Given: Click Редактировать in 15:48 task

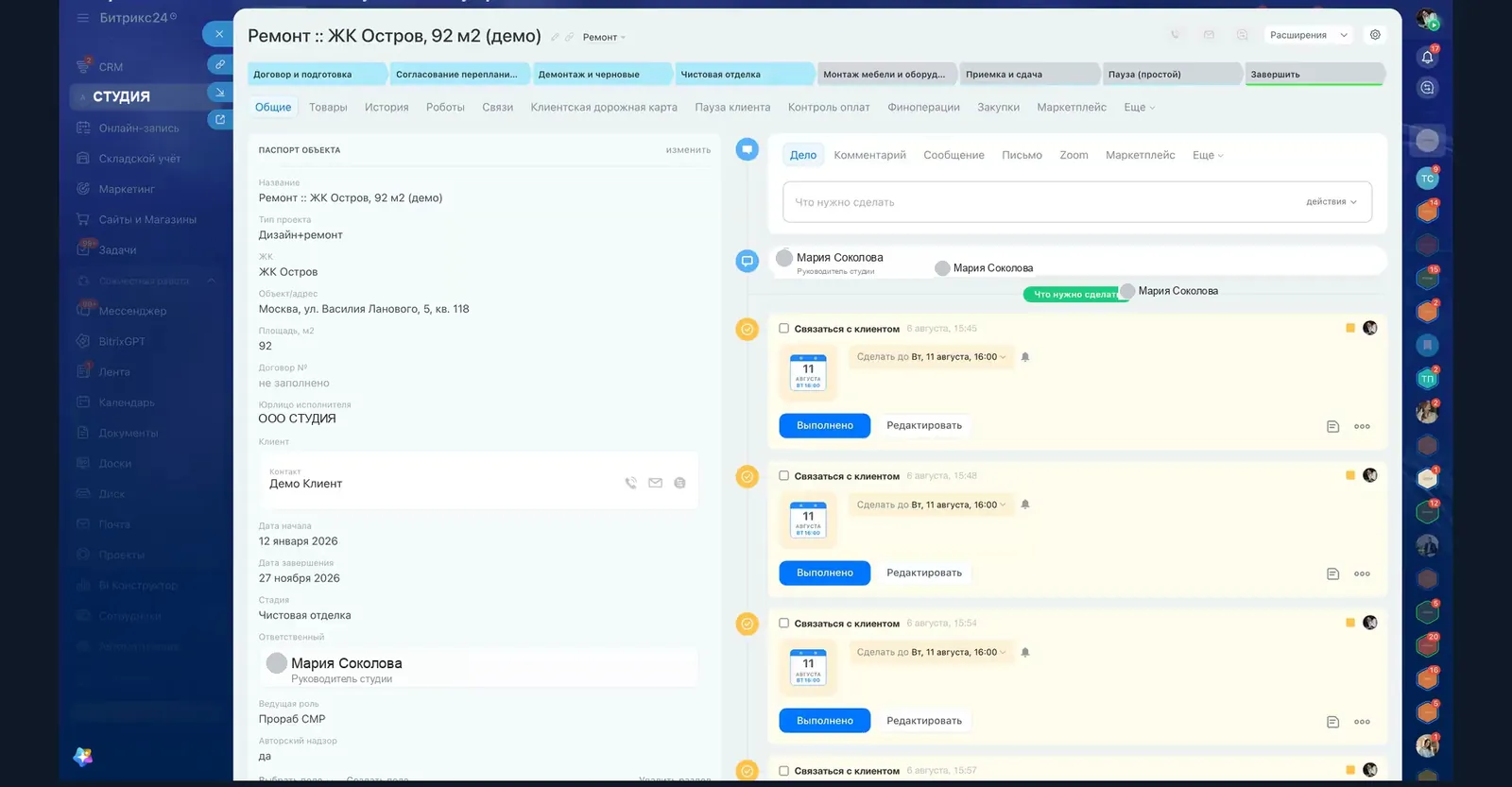Looking at the screenshot, I should [x=924, y=573].
